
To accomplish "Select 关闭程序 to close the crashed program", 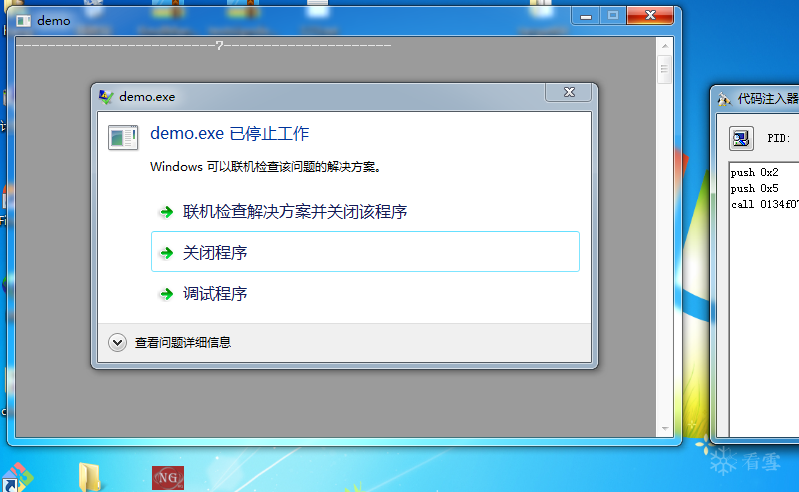I will click(365, 252).
